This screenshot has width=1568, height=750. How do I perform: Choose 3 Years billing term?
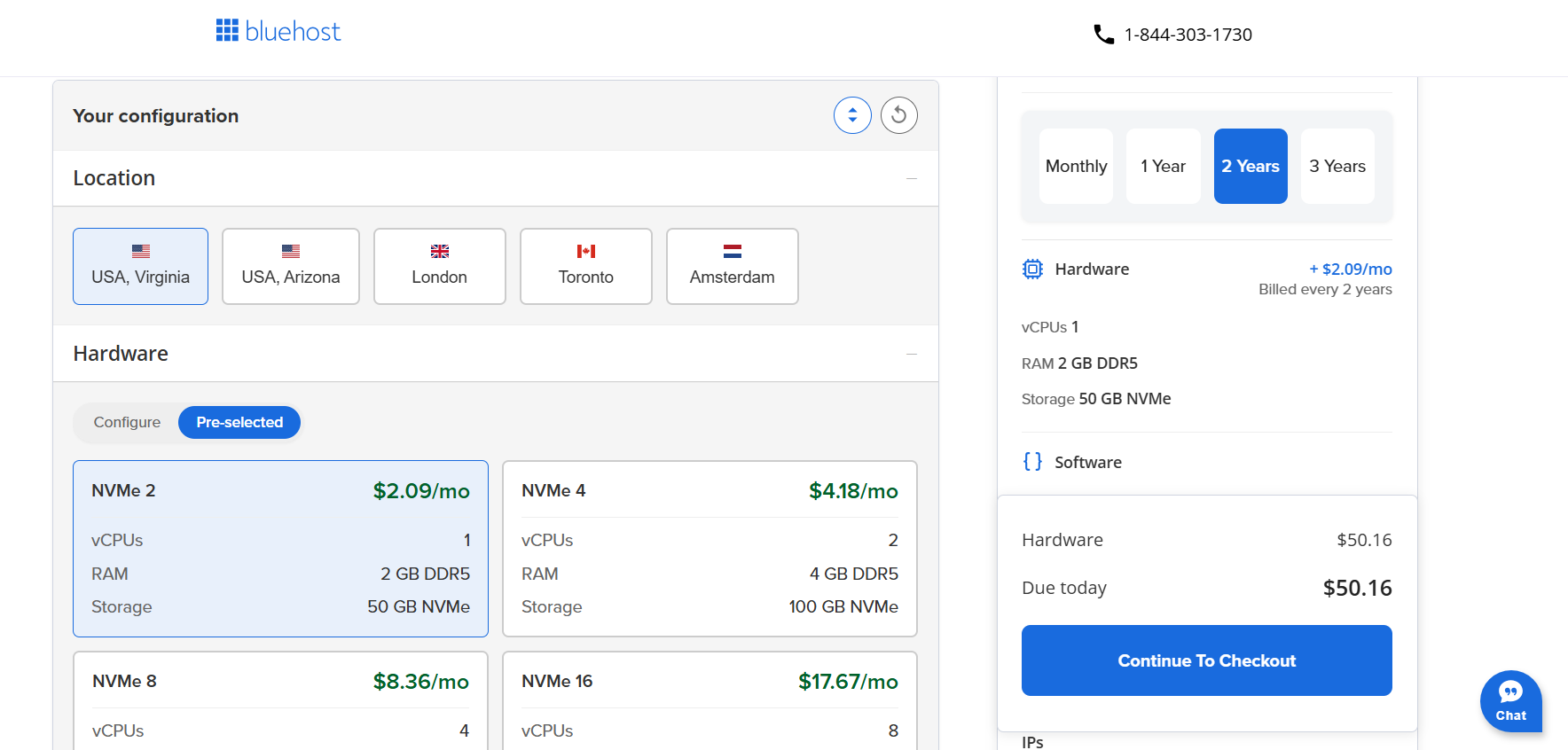[1337, 166]
